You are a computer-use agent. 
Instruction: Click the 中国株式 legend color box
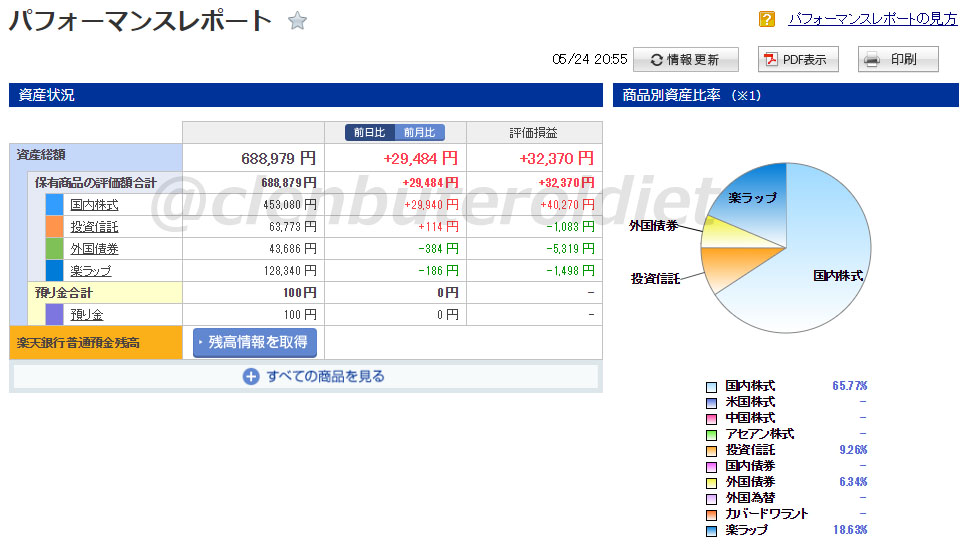(x=711, y=419)
